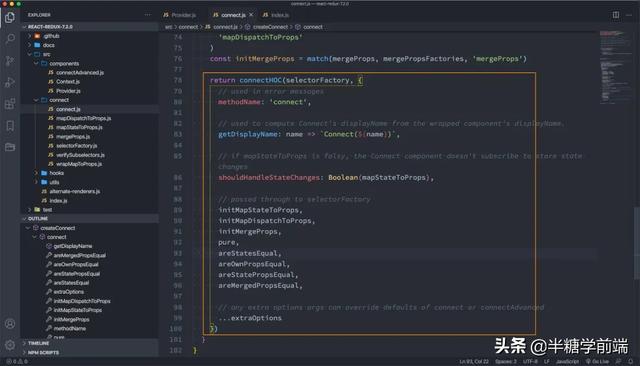The image size is (640, 366).
Task: Open the Run and Debug view
Action: (x=10, y=82)
